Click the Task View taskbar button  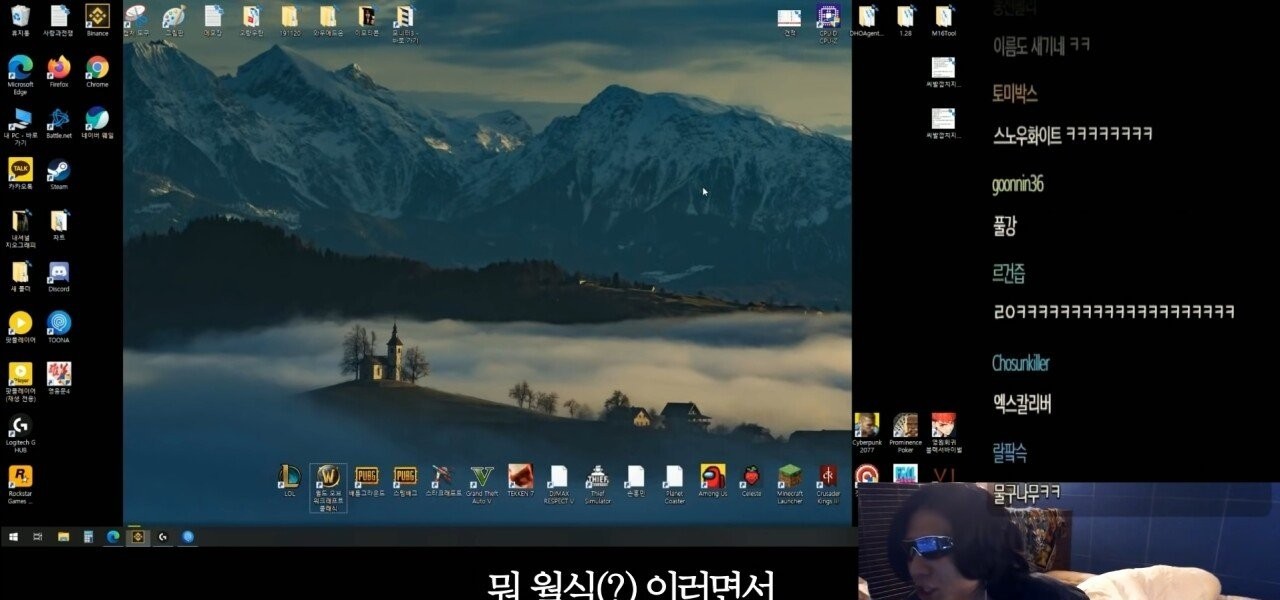click(x=38, y=537)
